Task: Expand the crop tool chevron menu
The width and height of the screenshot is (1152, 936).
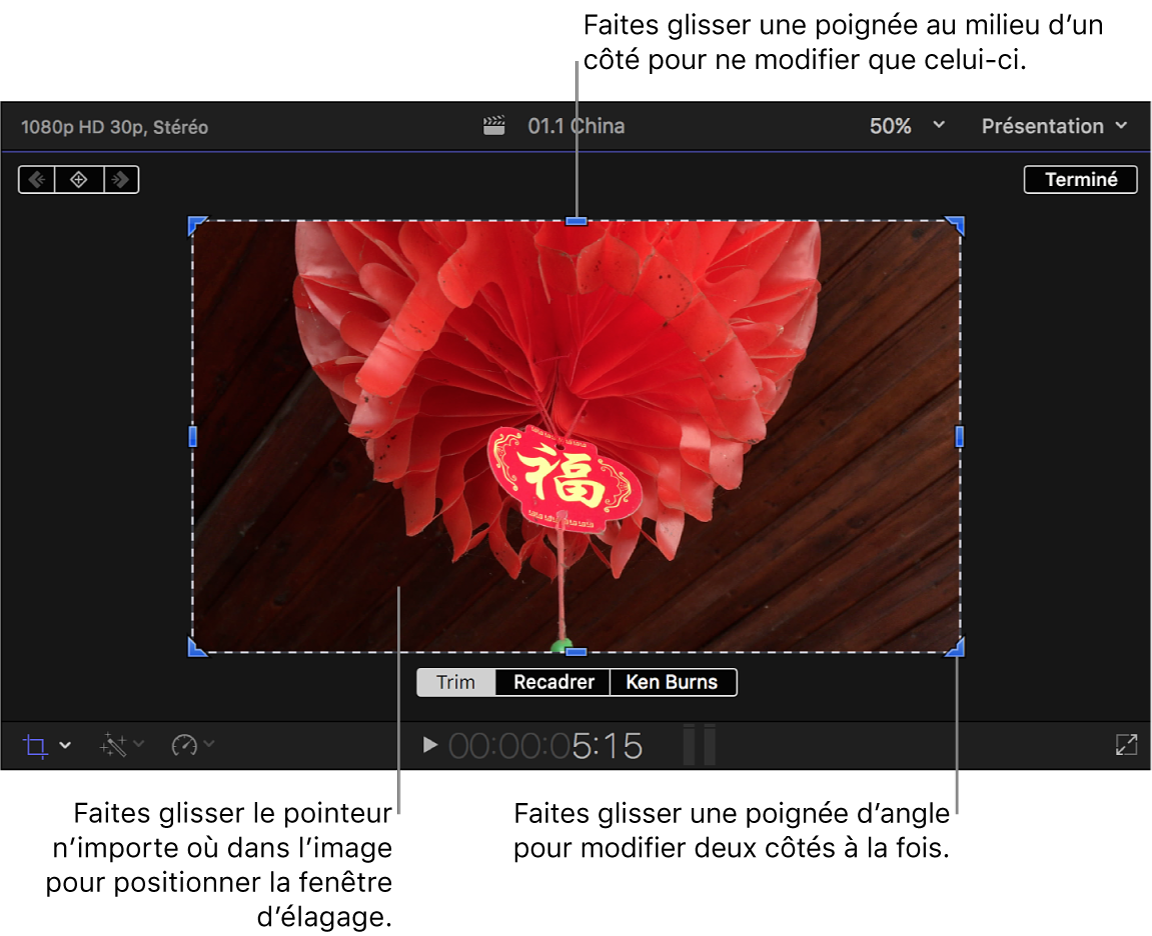Action: tap(66, 746)
